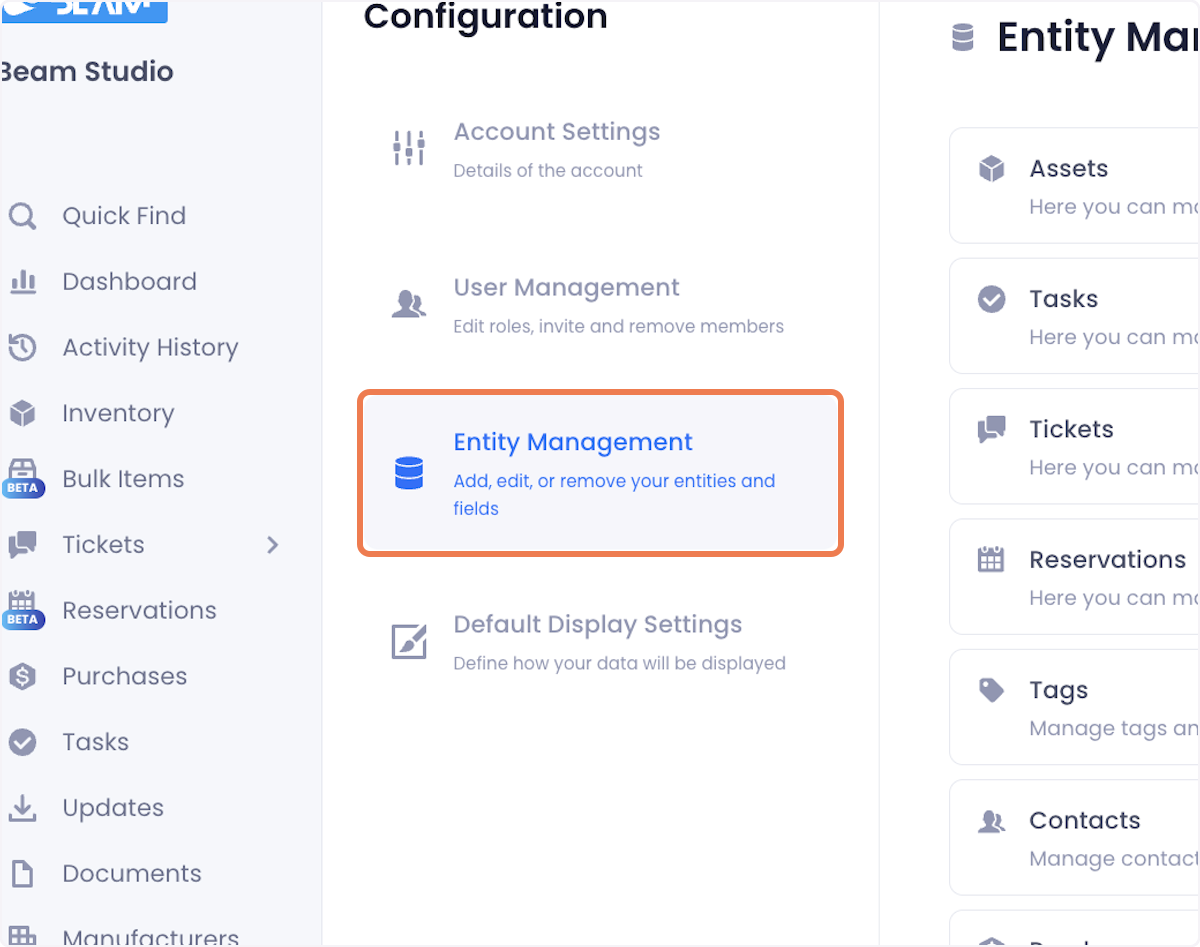
Task: Click the Default Display Settings edit icon
Action: point(409,641)
